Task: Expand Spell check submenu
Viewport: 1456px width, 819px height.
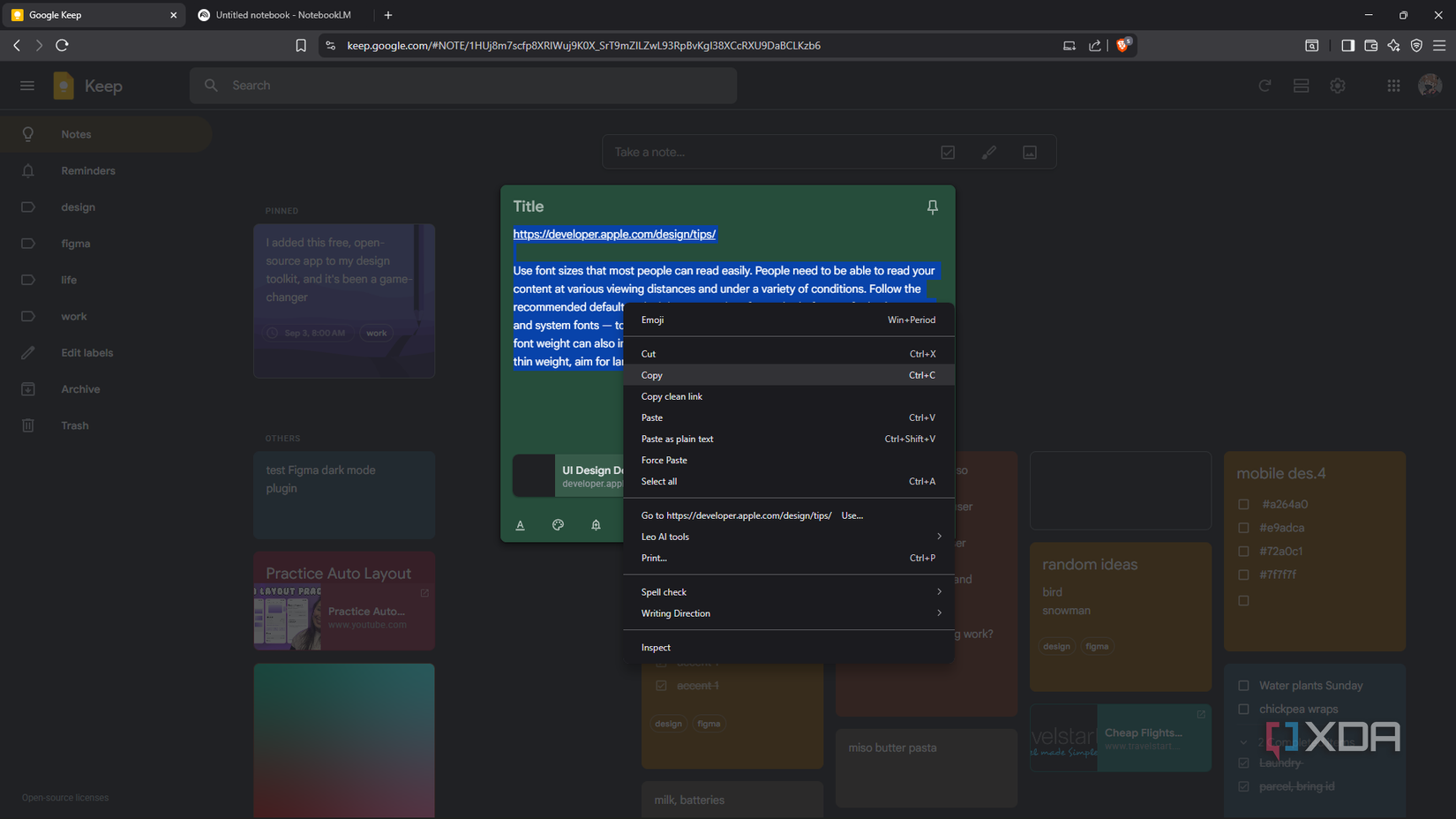Action: coord(789,592)
